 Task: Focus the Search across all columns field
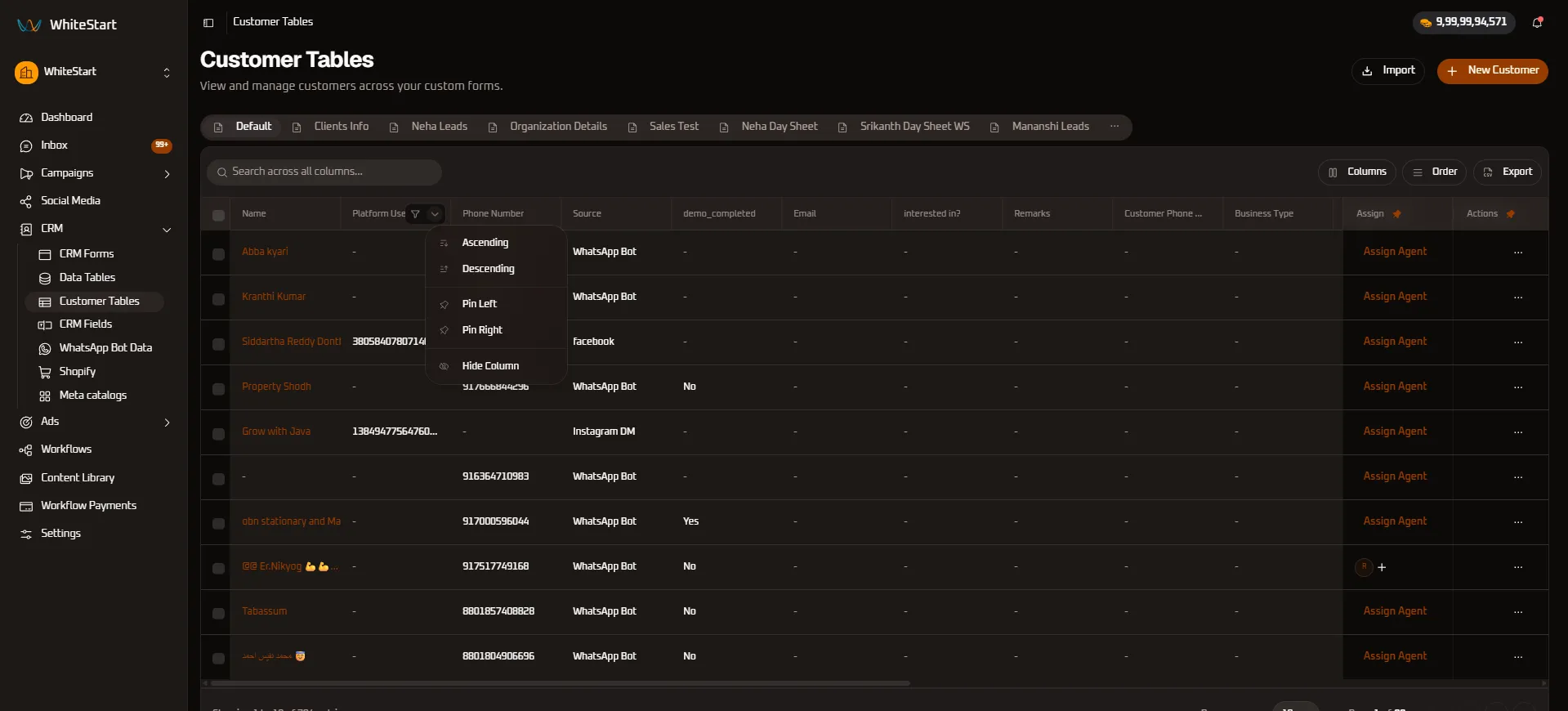[324, 172]
